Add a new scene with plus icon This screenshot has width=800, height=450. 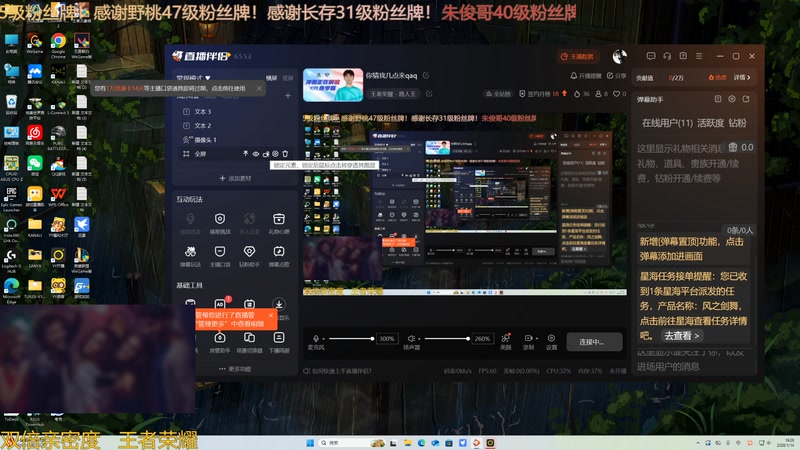coord(288,96)
